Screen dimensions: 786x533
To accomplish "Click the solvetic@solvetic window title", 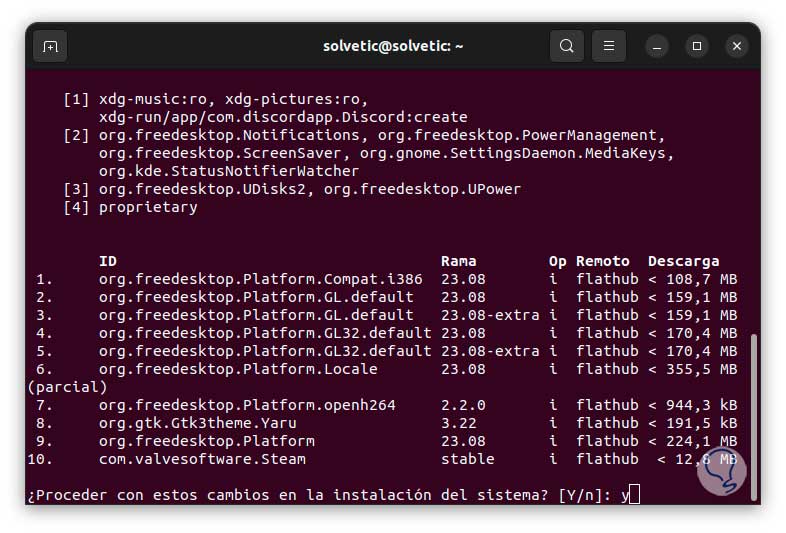I will 393,46.
